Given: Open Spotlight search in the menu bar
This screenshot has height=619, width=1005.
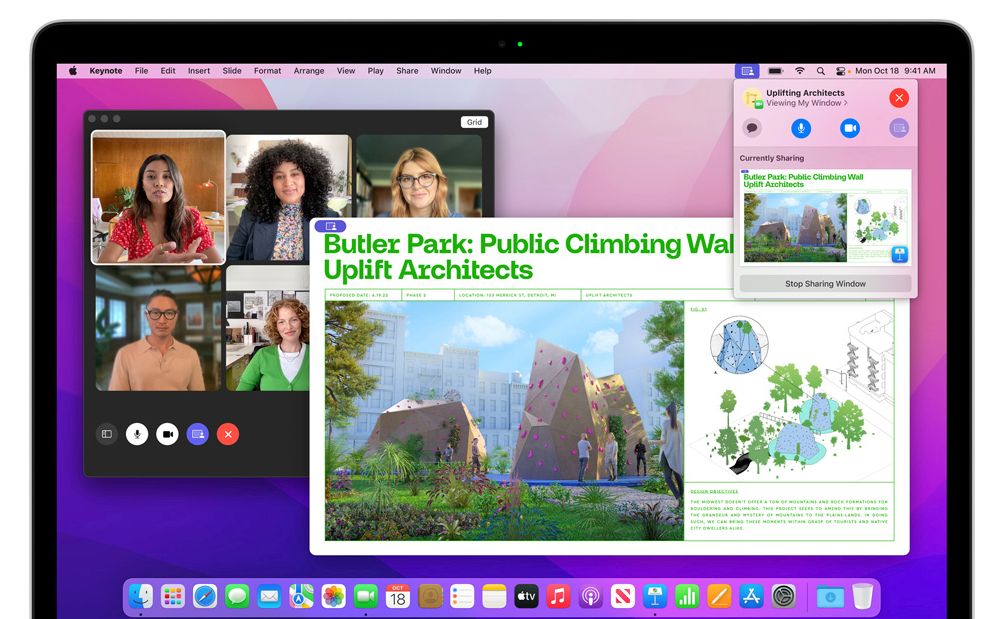Looking at the screenshot, I should pos(821,71).
